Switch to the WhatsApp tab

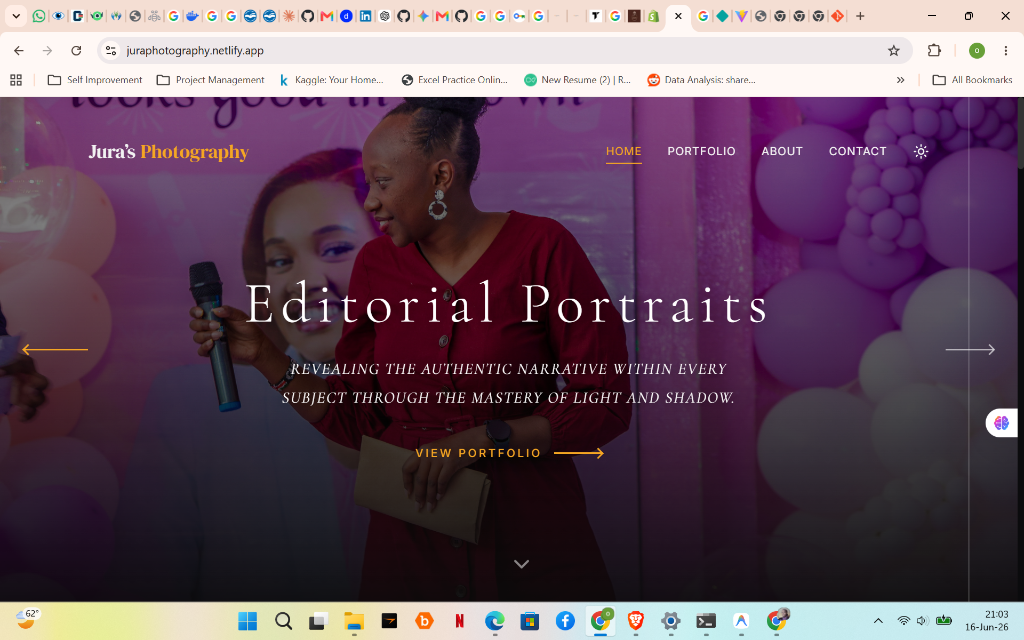pyautogui.click(x=39, y=16)
